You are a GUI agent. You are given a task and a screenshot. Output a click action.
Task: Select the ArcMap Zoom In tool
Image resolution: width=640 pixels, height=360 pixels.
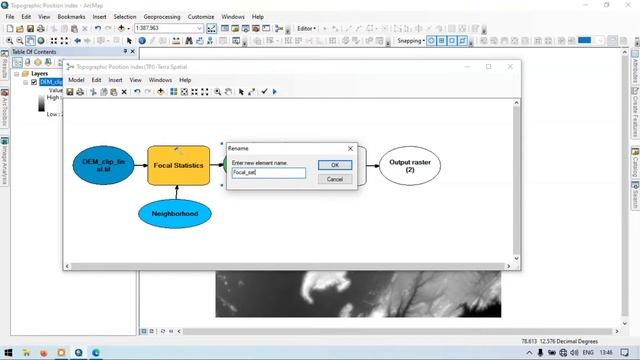(x=9, y=41)
